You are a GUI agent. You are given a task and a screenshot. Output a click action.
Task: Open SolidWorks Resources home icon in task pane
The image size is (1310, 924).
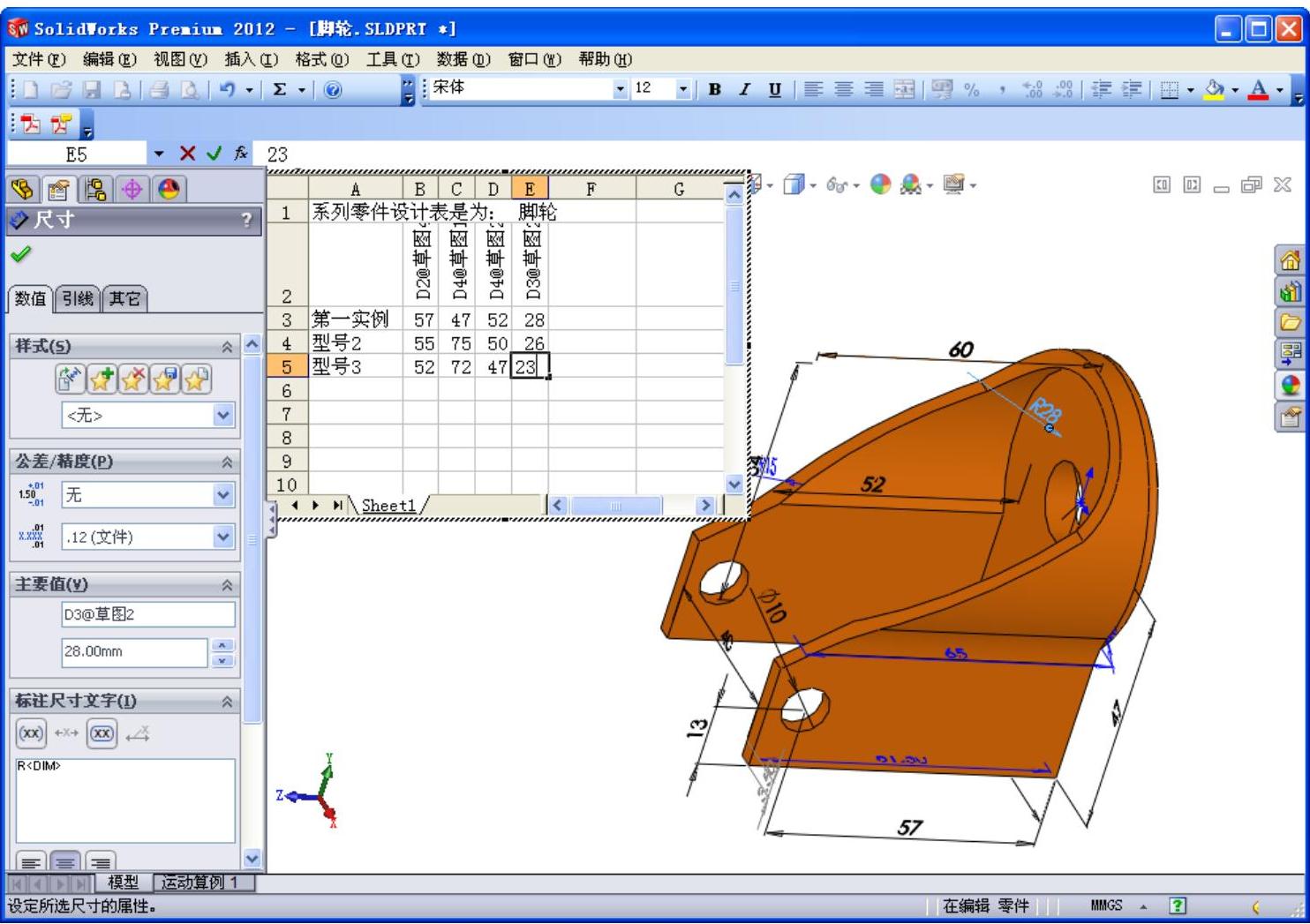click(1290, 260)
